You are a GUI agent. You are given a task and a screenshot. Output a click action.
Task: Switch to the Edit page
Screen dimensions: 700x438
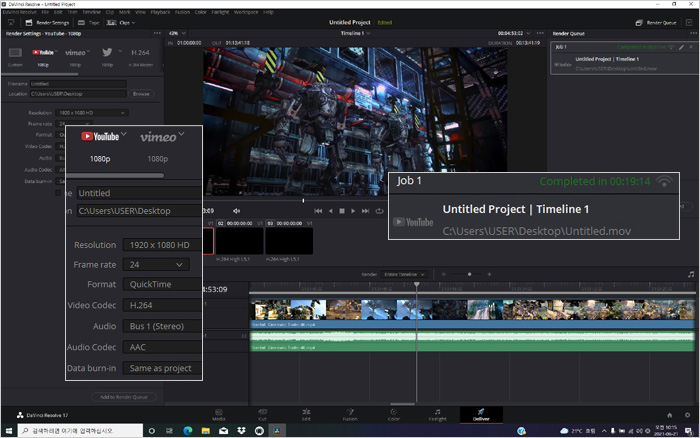click(x=306, y=414)
